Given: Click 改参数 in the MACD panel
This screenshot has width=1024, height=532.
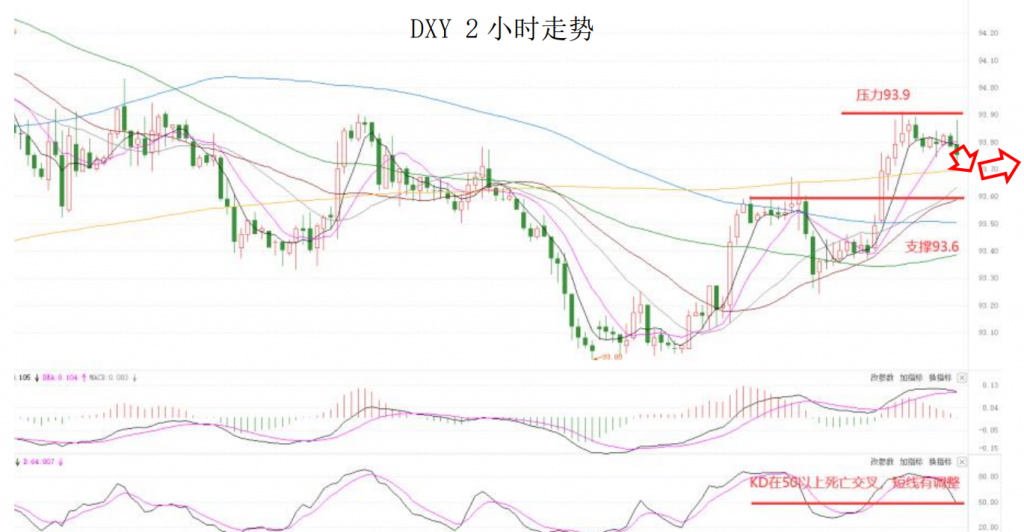Looking at the screenshot, I should click(x=881, y=378).
